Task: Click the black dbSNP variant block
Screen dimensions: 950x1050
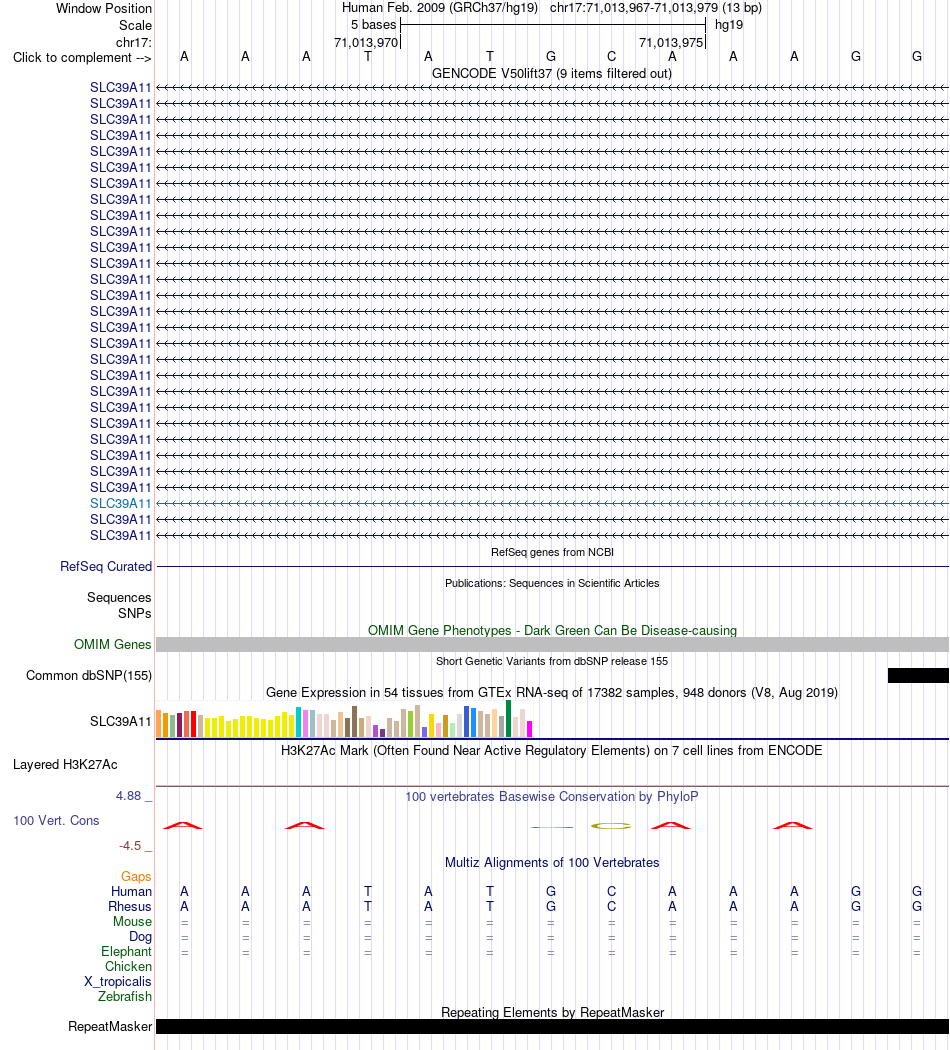Action: 918,675
